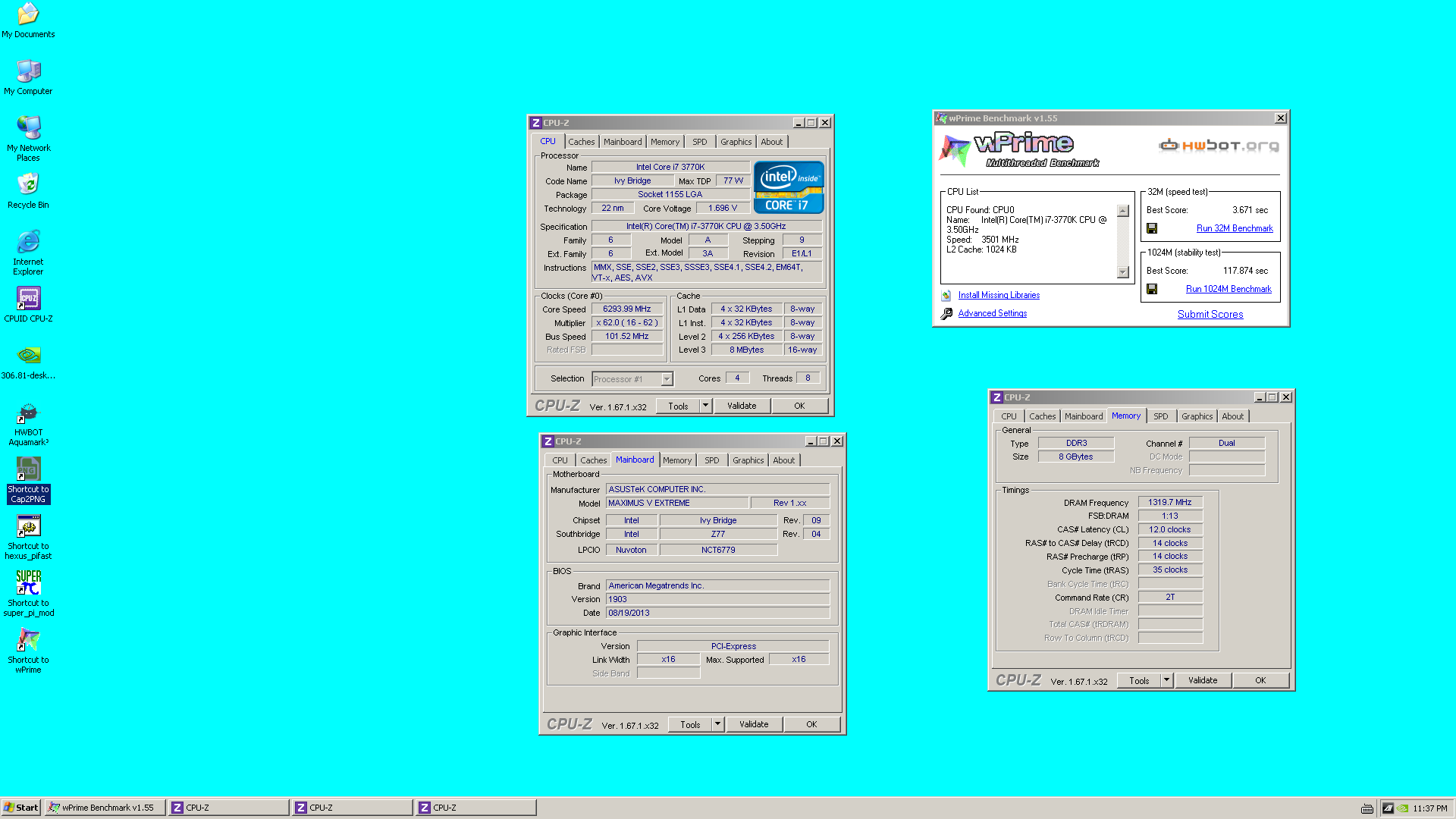Screen dimensions: 1456x819
Task: Close the wPrime Benchmark window
Action: [1281, 118]
